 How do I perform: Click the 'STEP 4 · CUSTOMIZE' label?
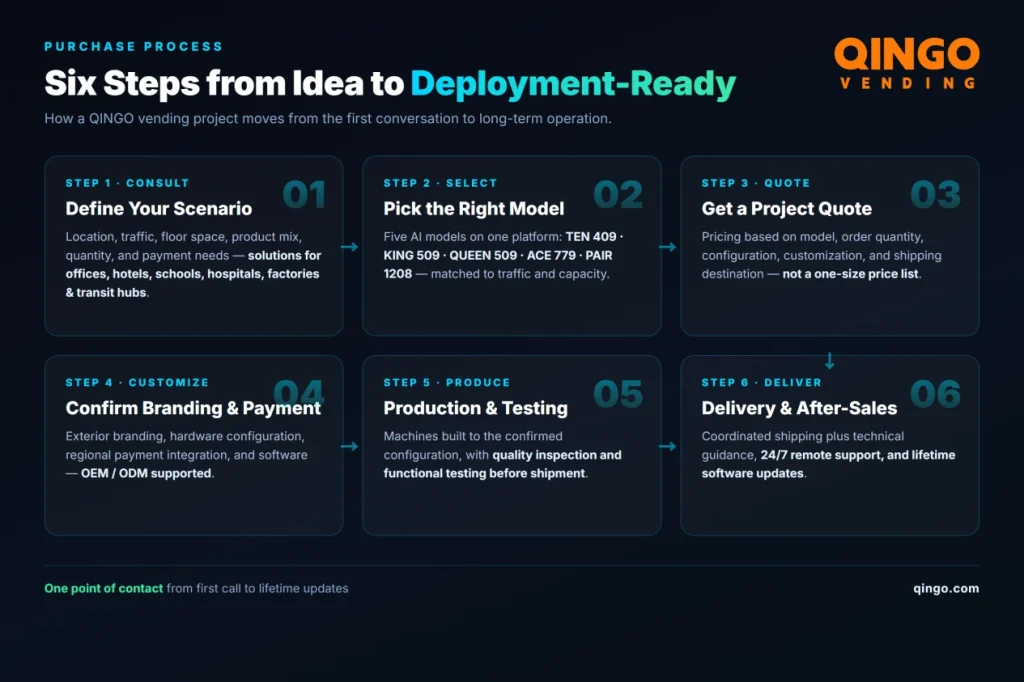137,382
